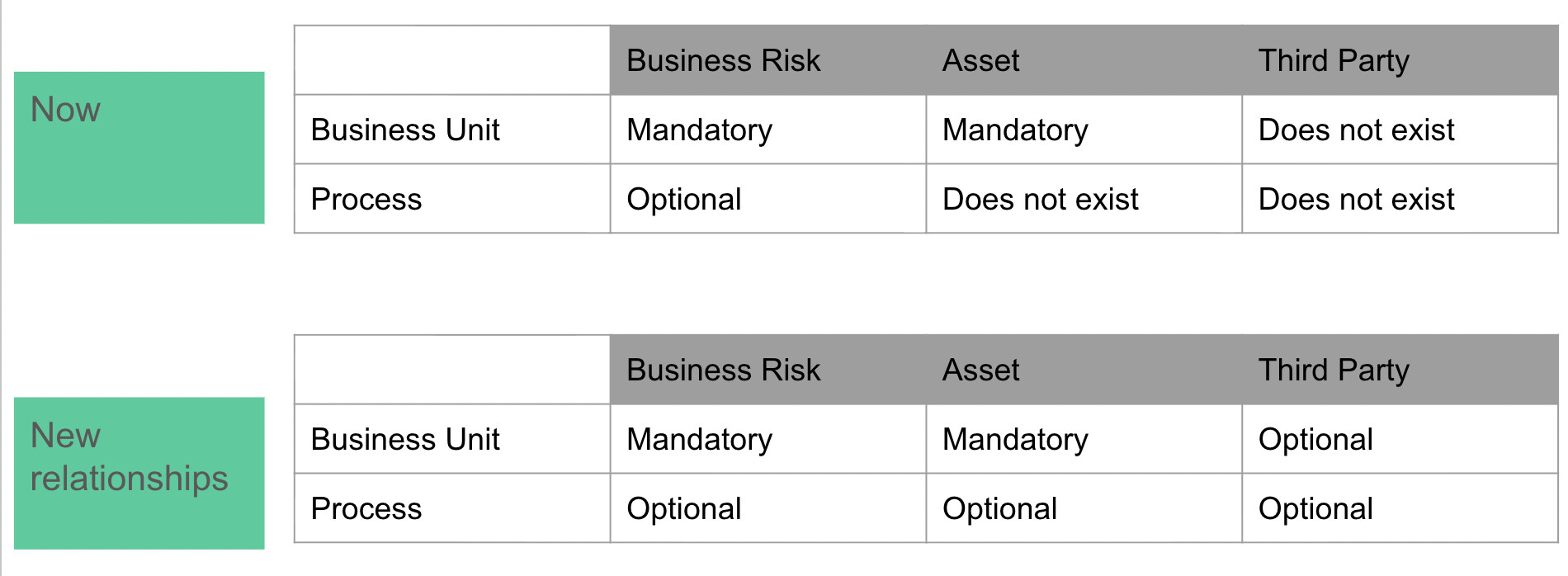The image size is (1568, 576).
Task: Click the green "Now" label box
Action: [139, 147]
